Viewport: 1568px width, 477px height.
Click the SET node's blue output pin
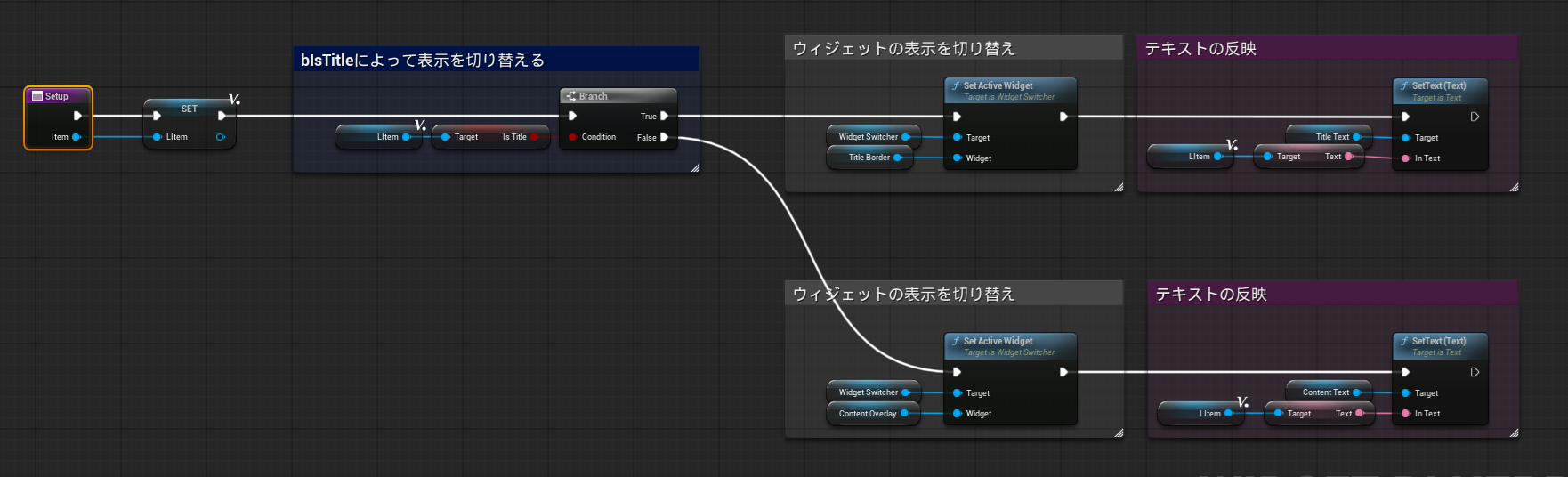[220, 137]
